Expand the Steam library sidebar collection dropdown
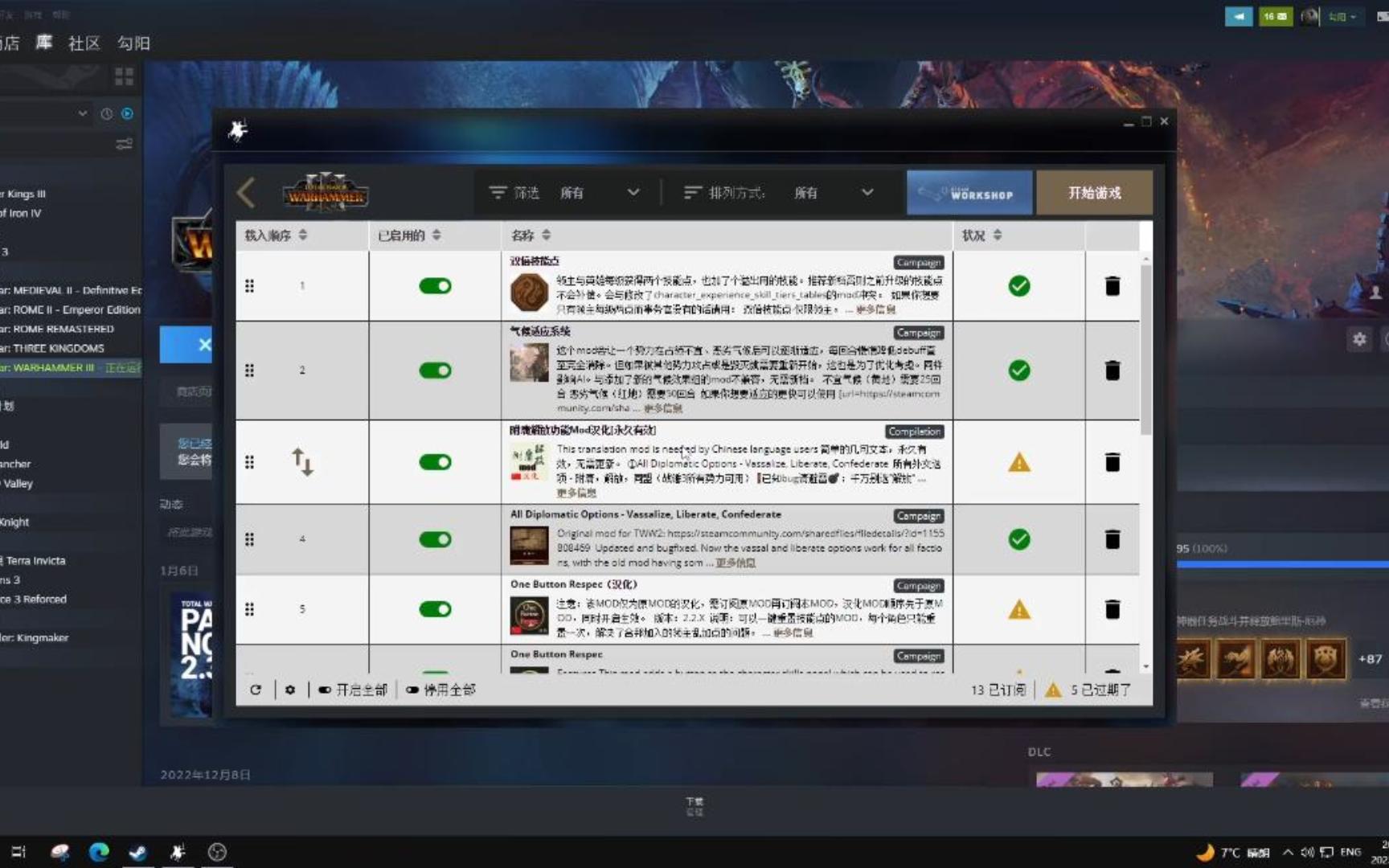Viewport: 1389px width, 868px height. [x=83, y=113]
